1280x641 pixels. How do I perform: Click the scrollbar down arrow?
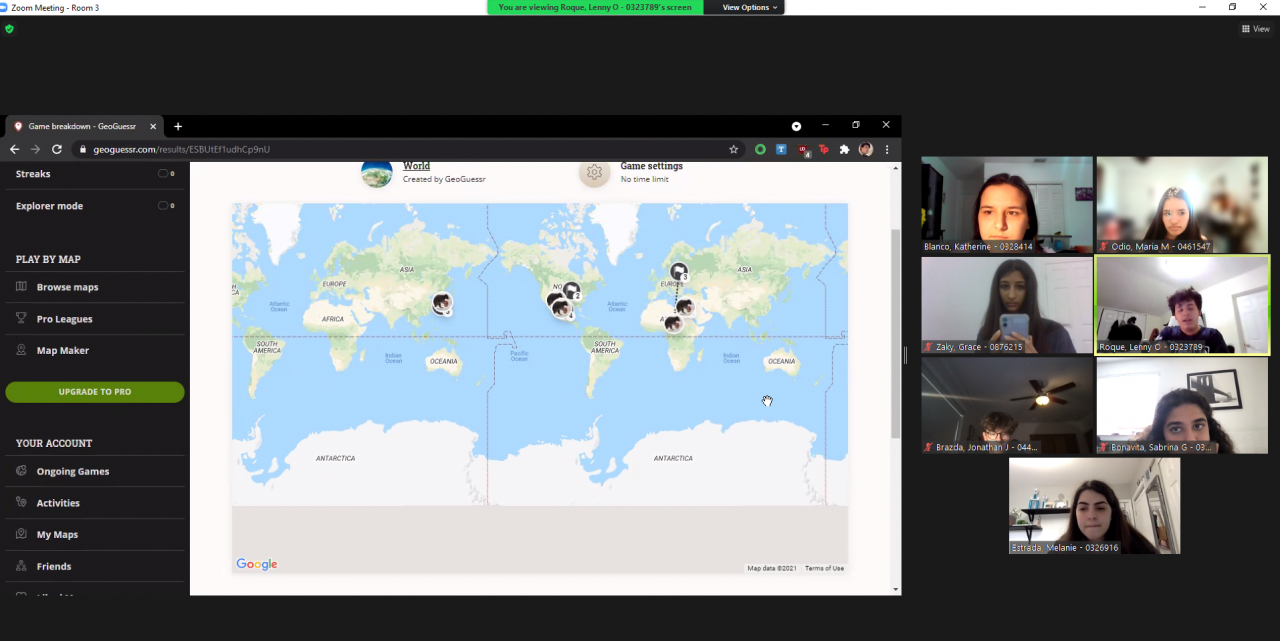pyautogui.click(x=895, y=589)
